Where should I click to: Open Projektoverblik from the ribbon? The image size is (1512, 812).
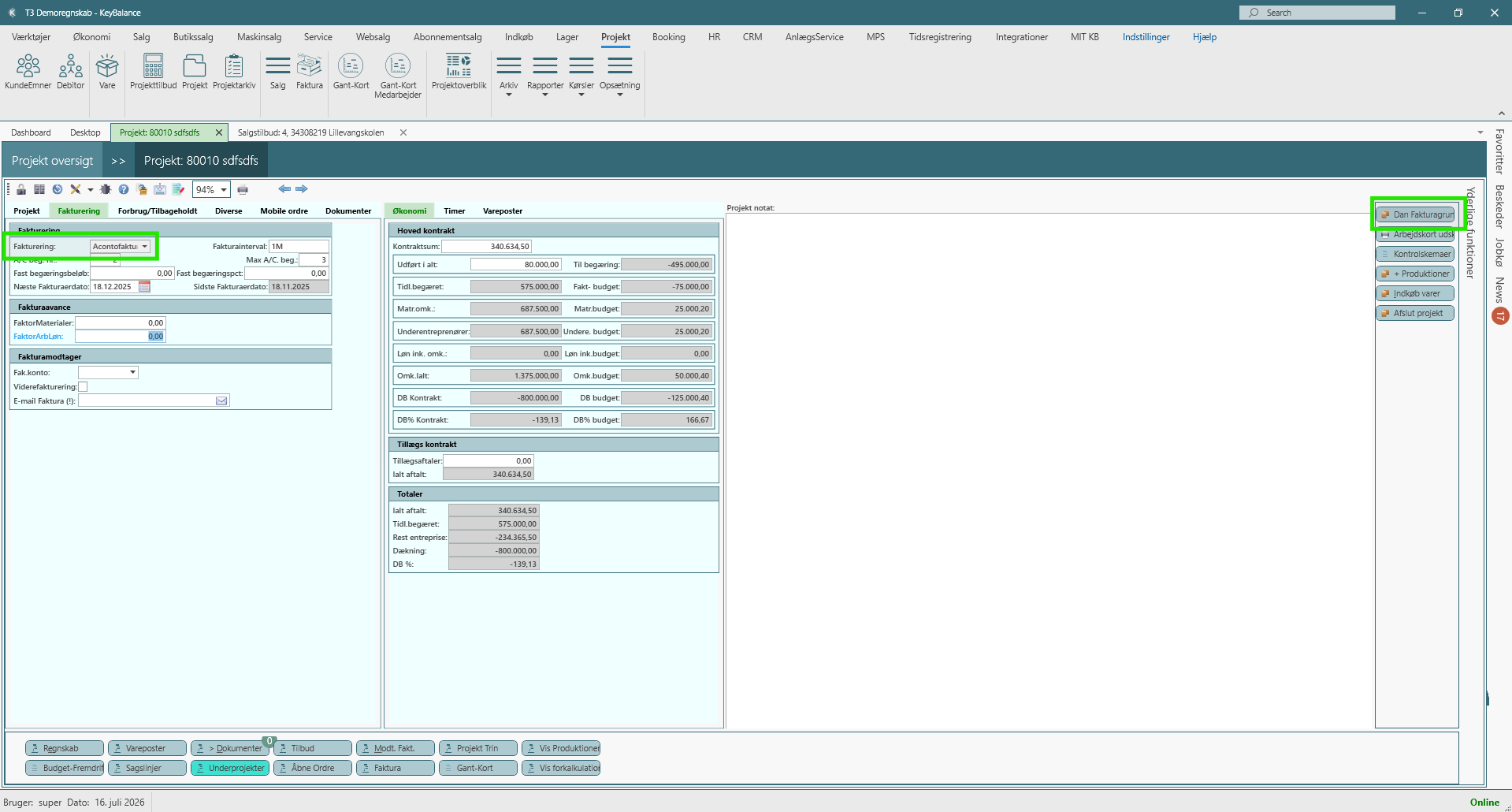click(459, 72)
